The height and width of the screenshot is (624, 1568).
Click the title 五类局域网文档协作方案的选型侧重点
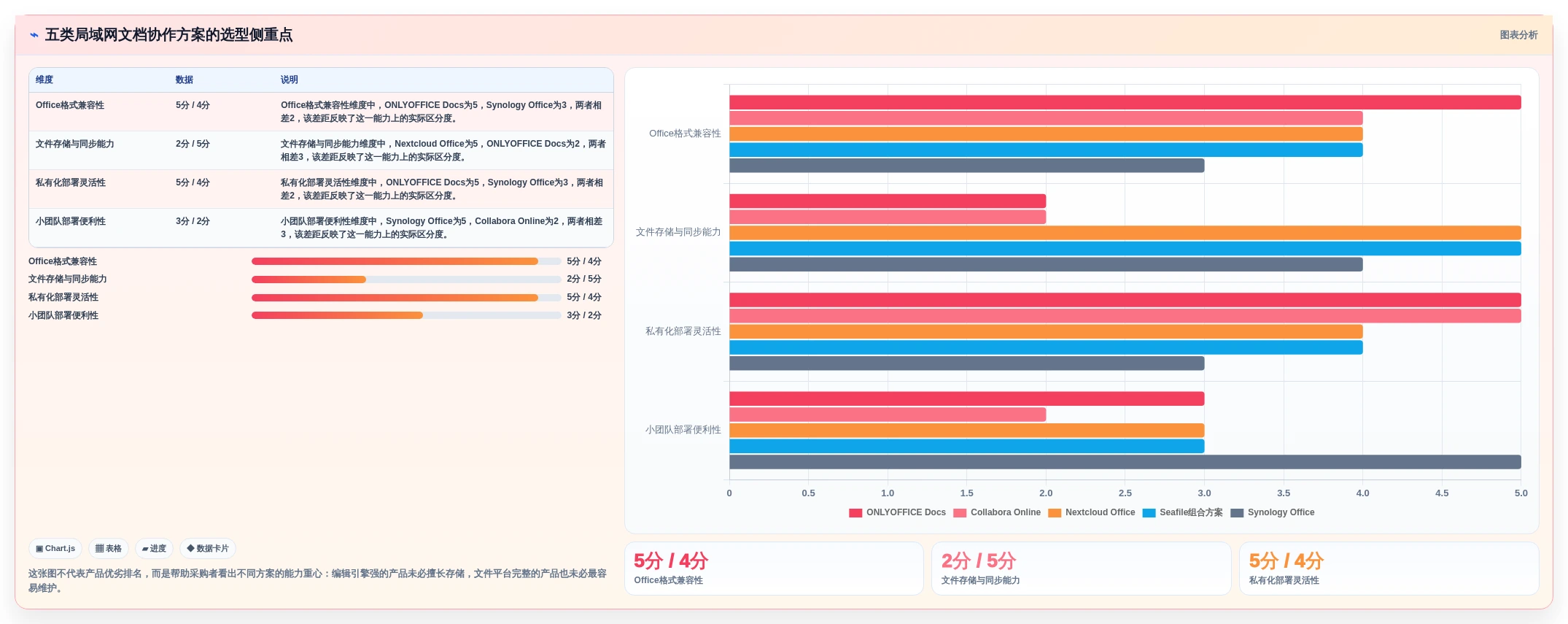click(x=168, y=35)
